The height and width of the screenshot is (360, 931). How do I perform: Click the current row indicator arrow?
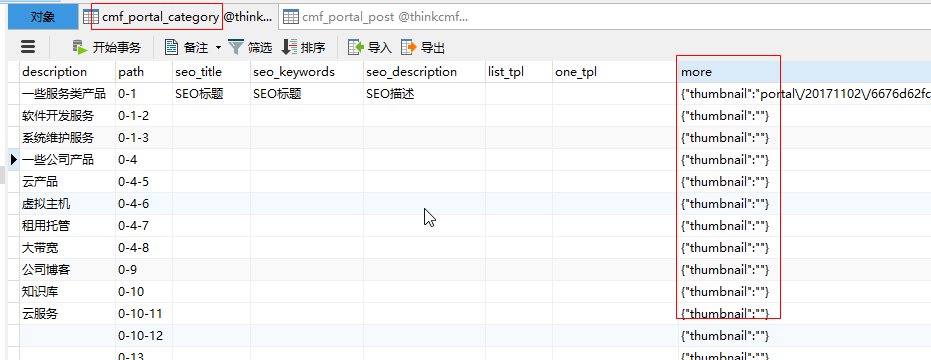[14, 159]
